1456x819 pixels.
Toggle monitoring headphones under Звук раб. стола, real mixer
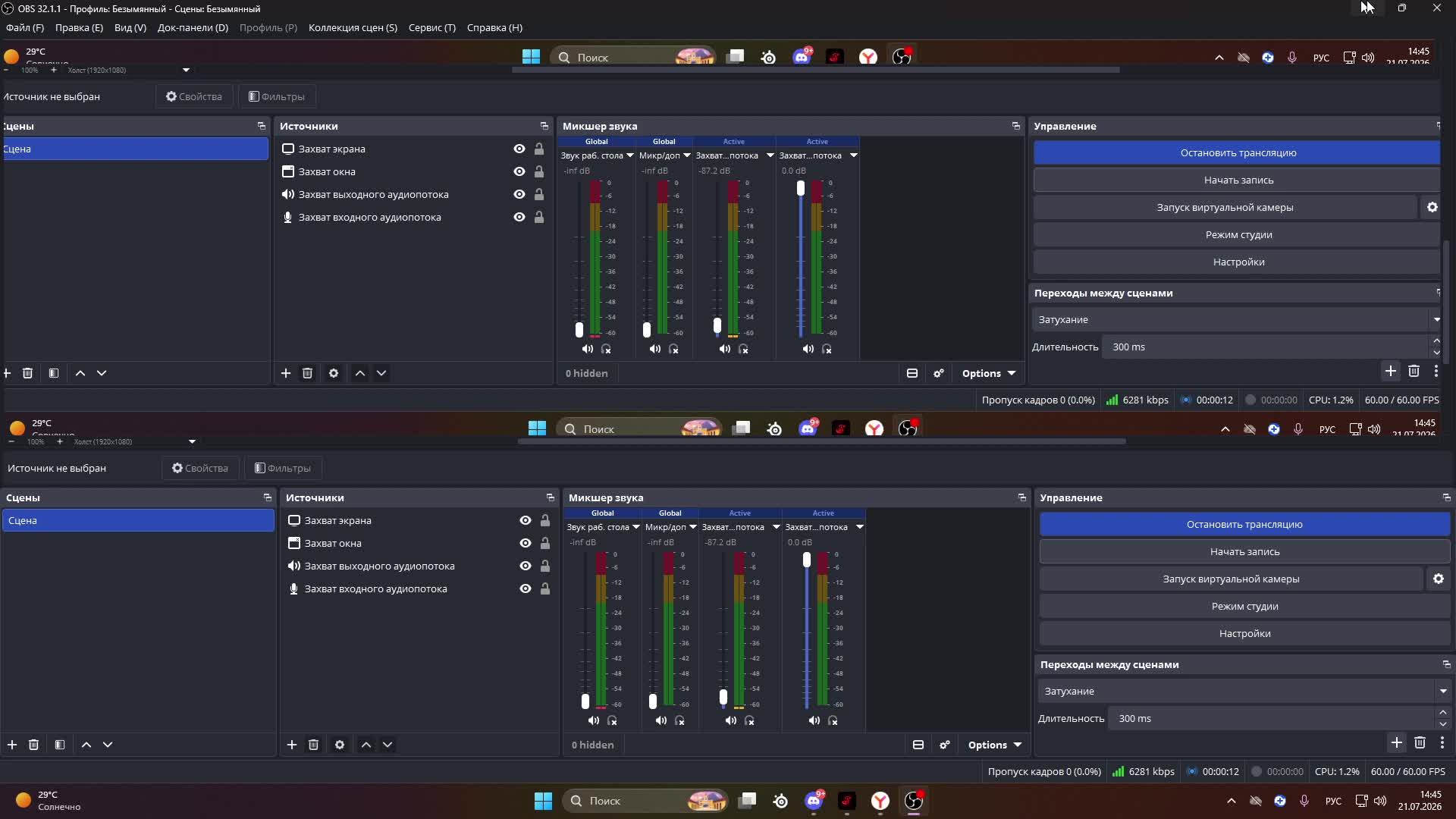[x=612, y=720]
